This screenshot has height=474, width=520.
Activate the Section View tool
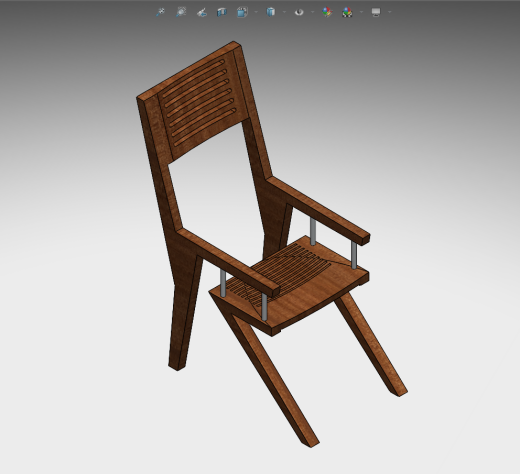222,12
